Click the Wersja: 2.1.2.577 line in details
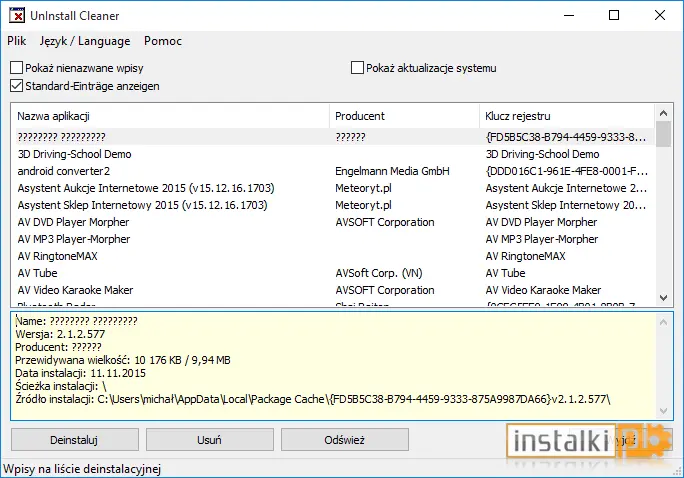Viewport: 684px width, 478px height. tap(60, 334)
